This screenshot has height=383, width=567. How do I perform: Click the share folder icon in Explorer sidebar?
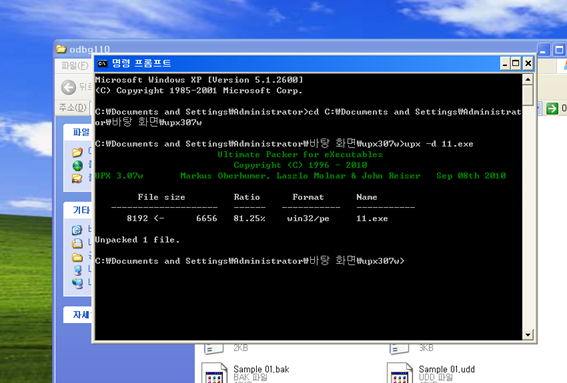[77, 178]
